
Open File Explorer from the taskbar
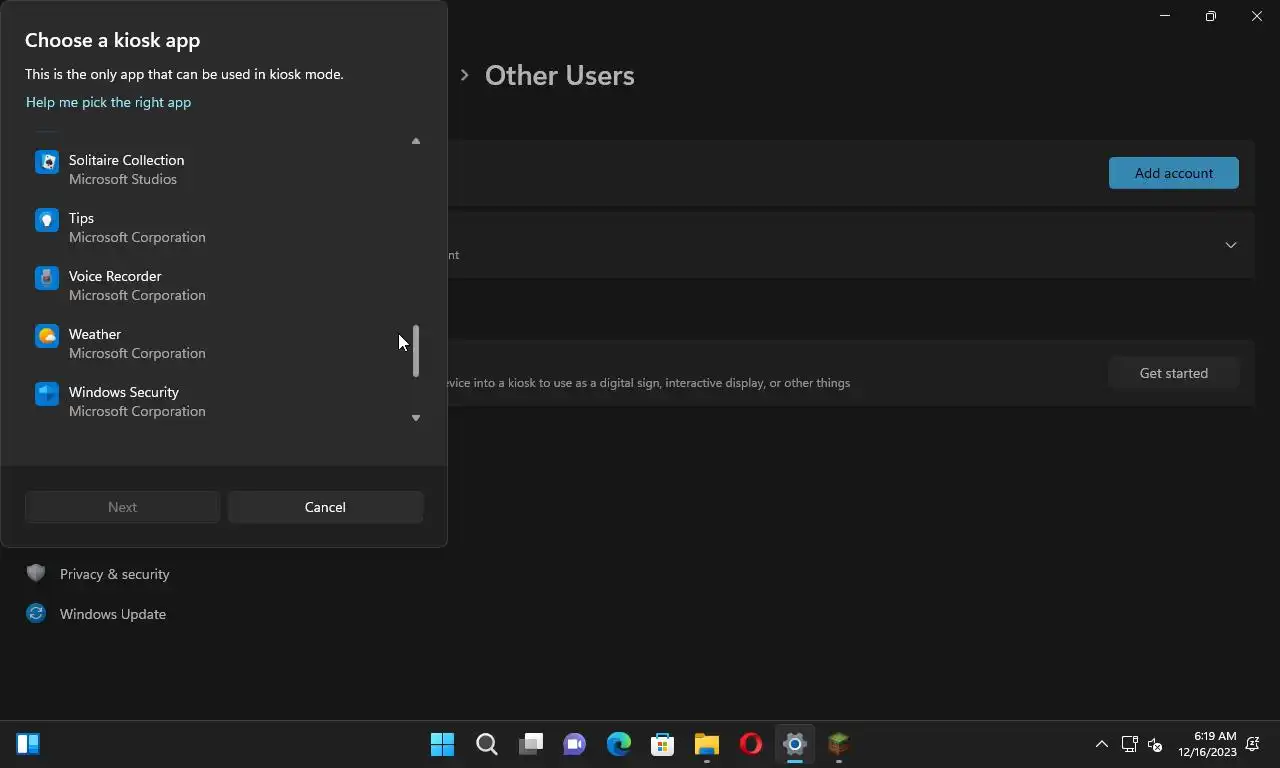(x=707, y=744)
